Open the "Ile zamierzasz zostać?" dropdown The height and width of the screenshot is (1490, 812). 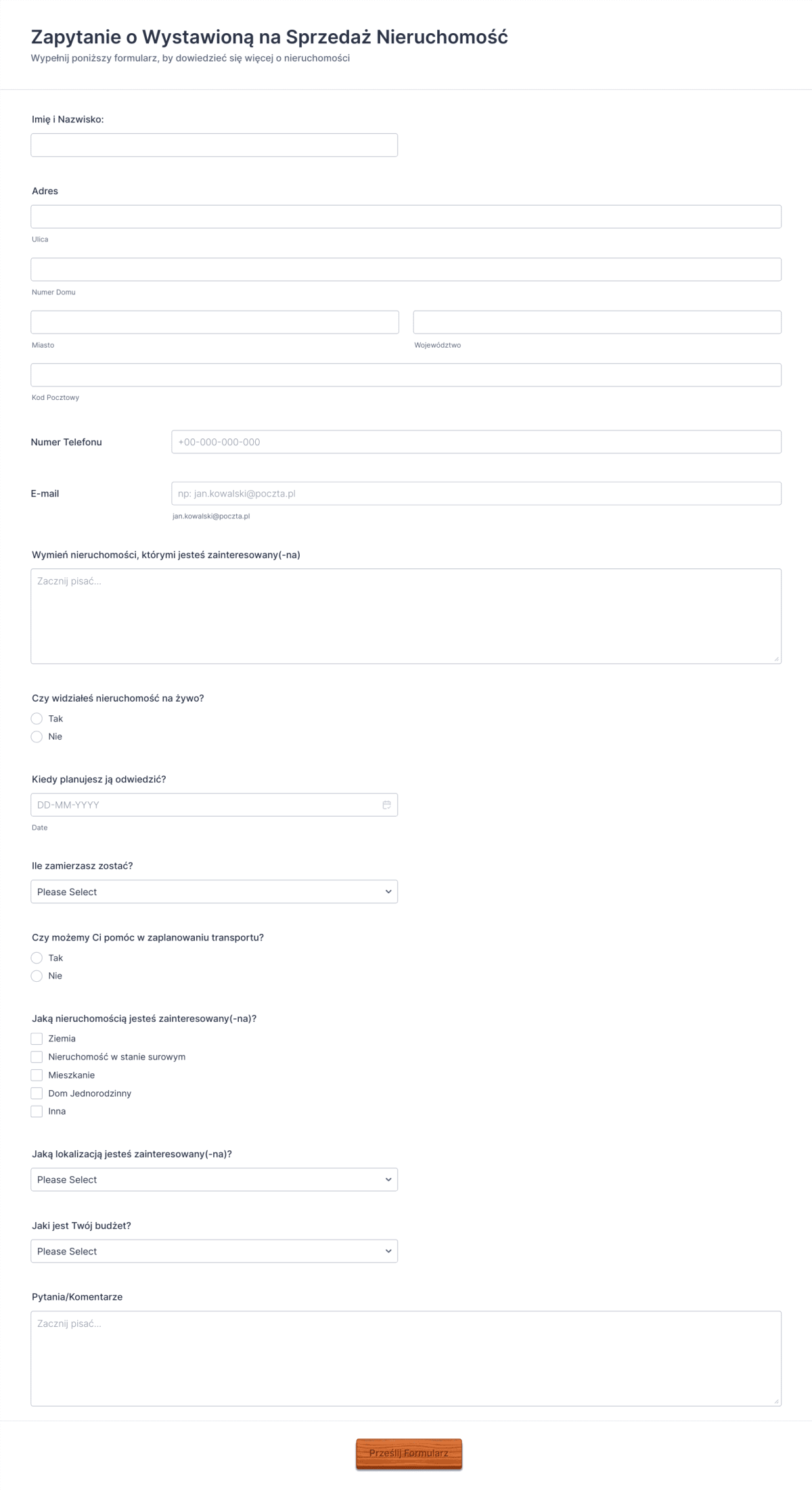point(214,891)
